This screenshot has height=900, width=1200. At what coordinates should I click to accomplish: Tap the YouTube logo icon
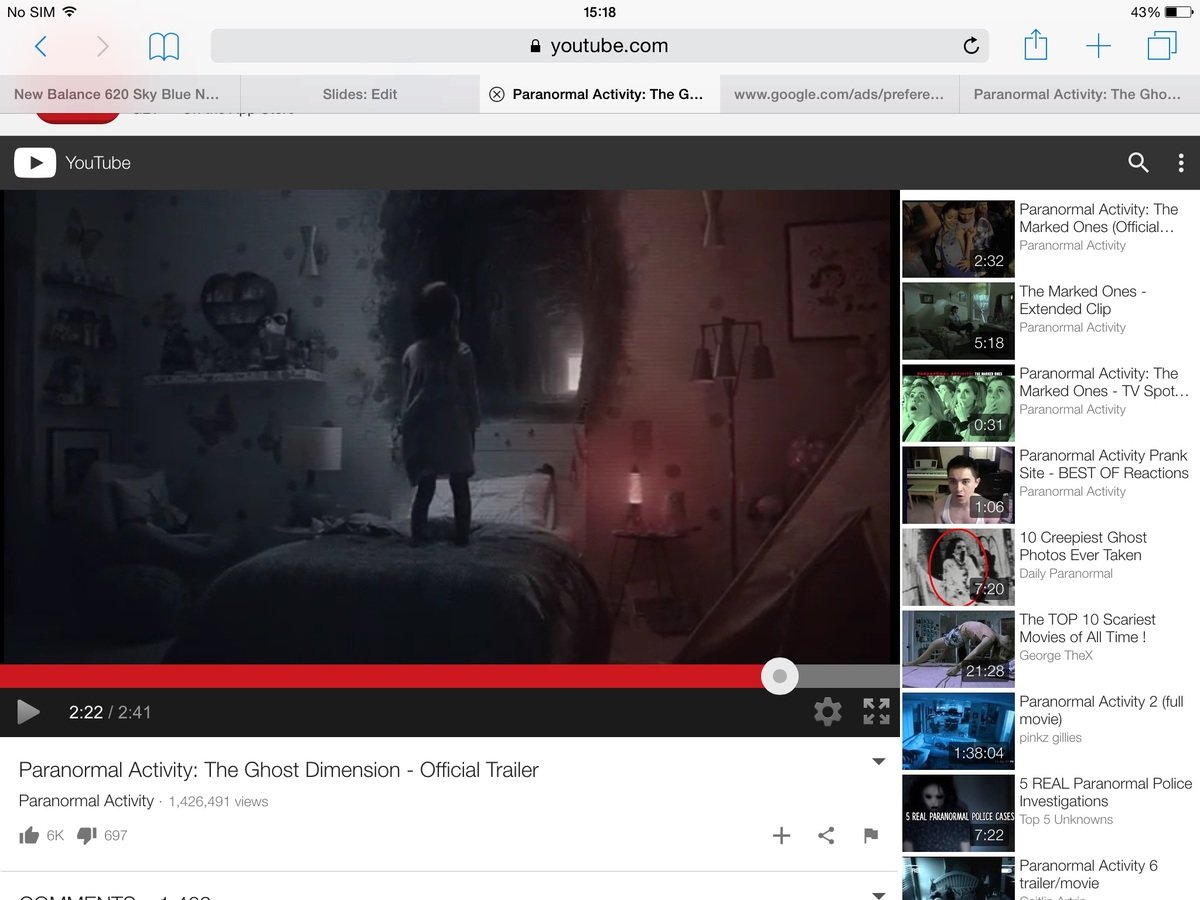[35, 163]
